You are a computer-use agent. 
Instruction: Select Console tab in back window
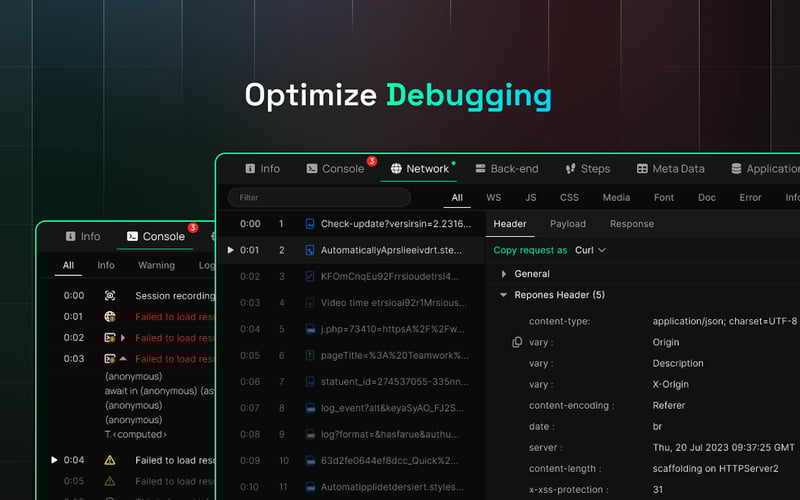tap(156, 236)
